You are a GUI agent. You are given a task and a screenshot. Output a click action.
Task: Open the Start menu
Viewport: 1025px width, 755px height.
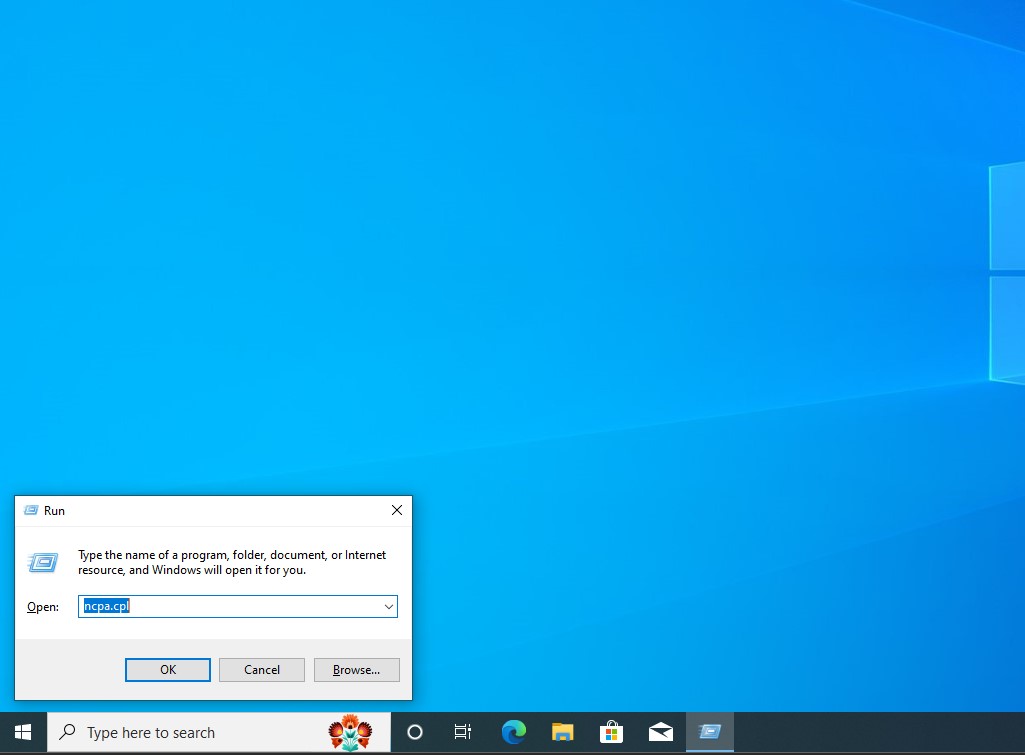(21, 732)
